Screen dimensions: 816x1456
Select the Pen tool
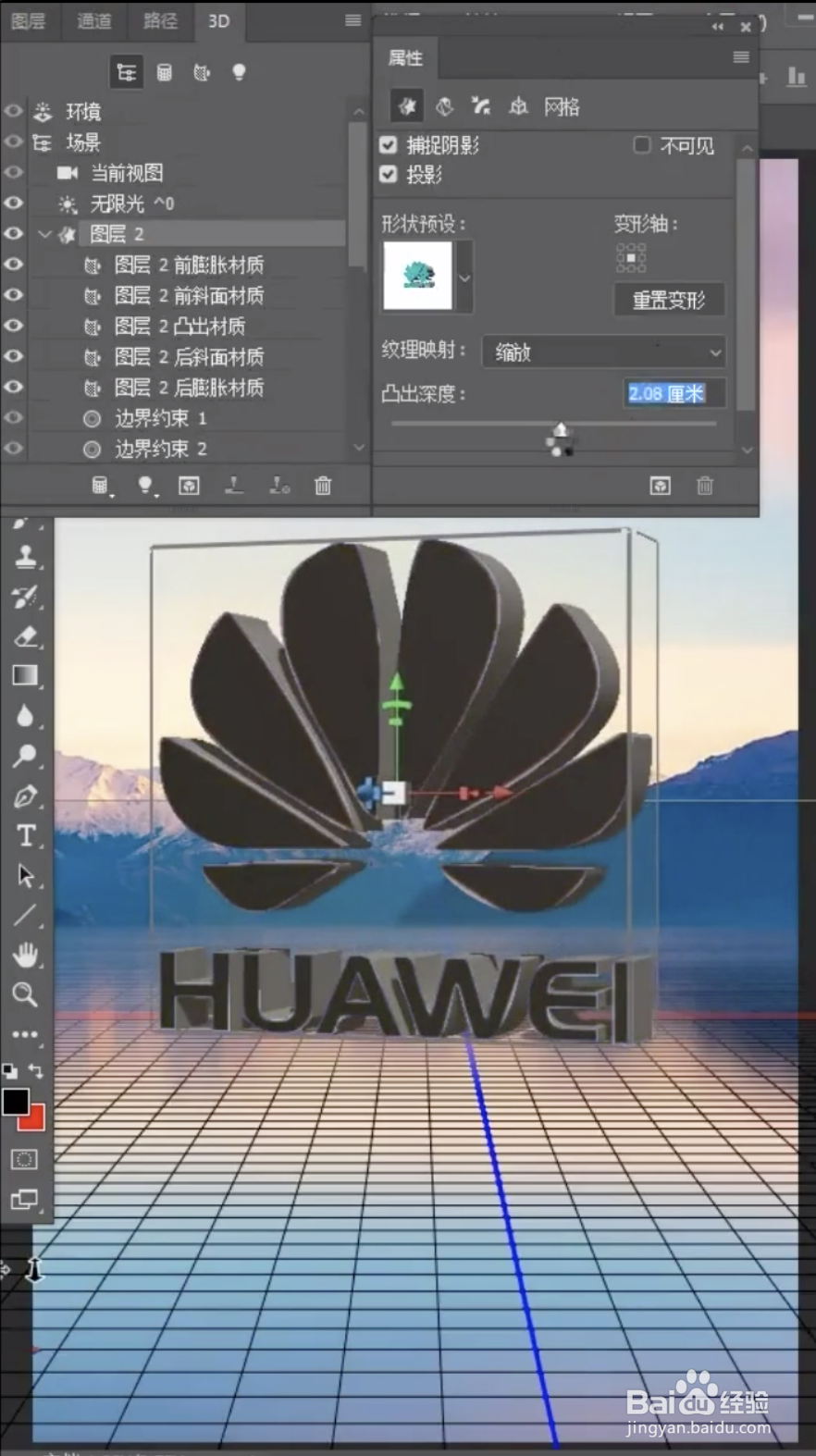coord(25,796)
